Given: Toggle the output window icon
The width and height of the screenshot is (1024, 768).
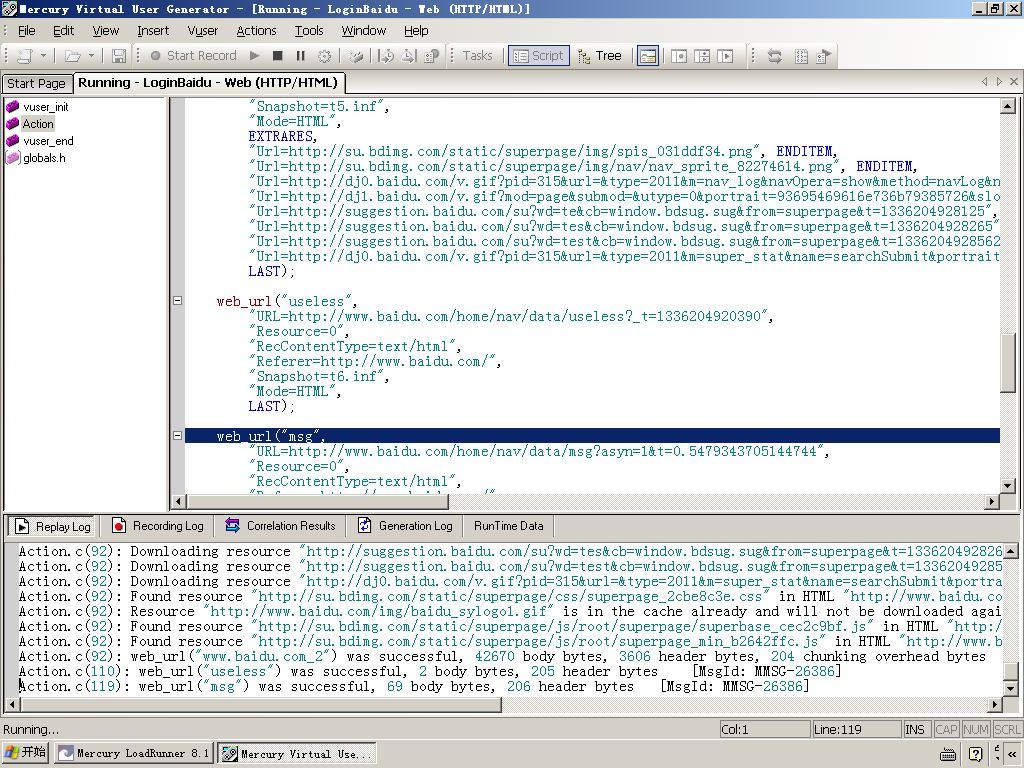Looking at the screenshot, I should (x=648, y=56).
